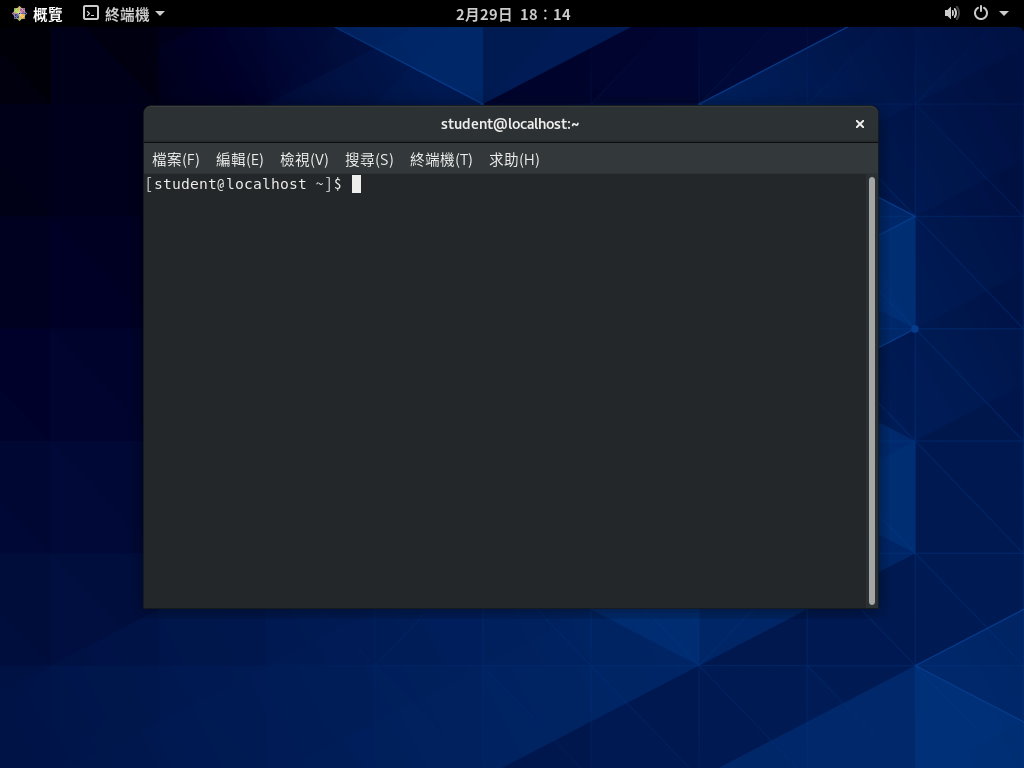1024x768 pixels.
Task: Open the 終端機 app menu dropdown arrow
Action: point(160,13)
